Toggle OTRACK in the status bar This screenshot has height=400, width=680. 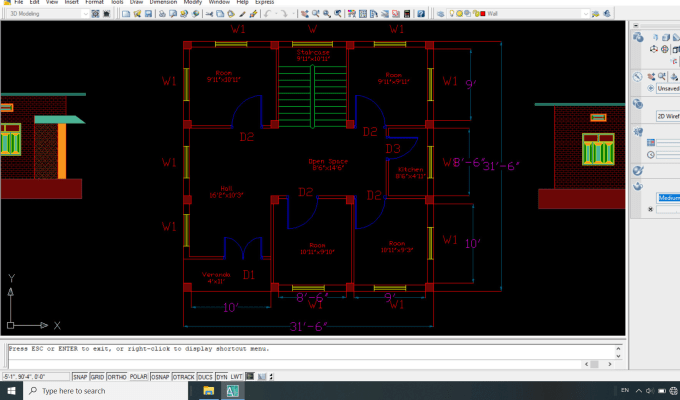click(183, 377)
